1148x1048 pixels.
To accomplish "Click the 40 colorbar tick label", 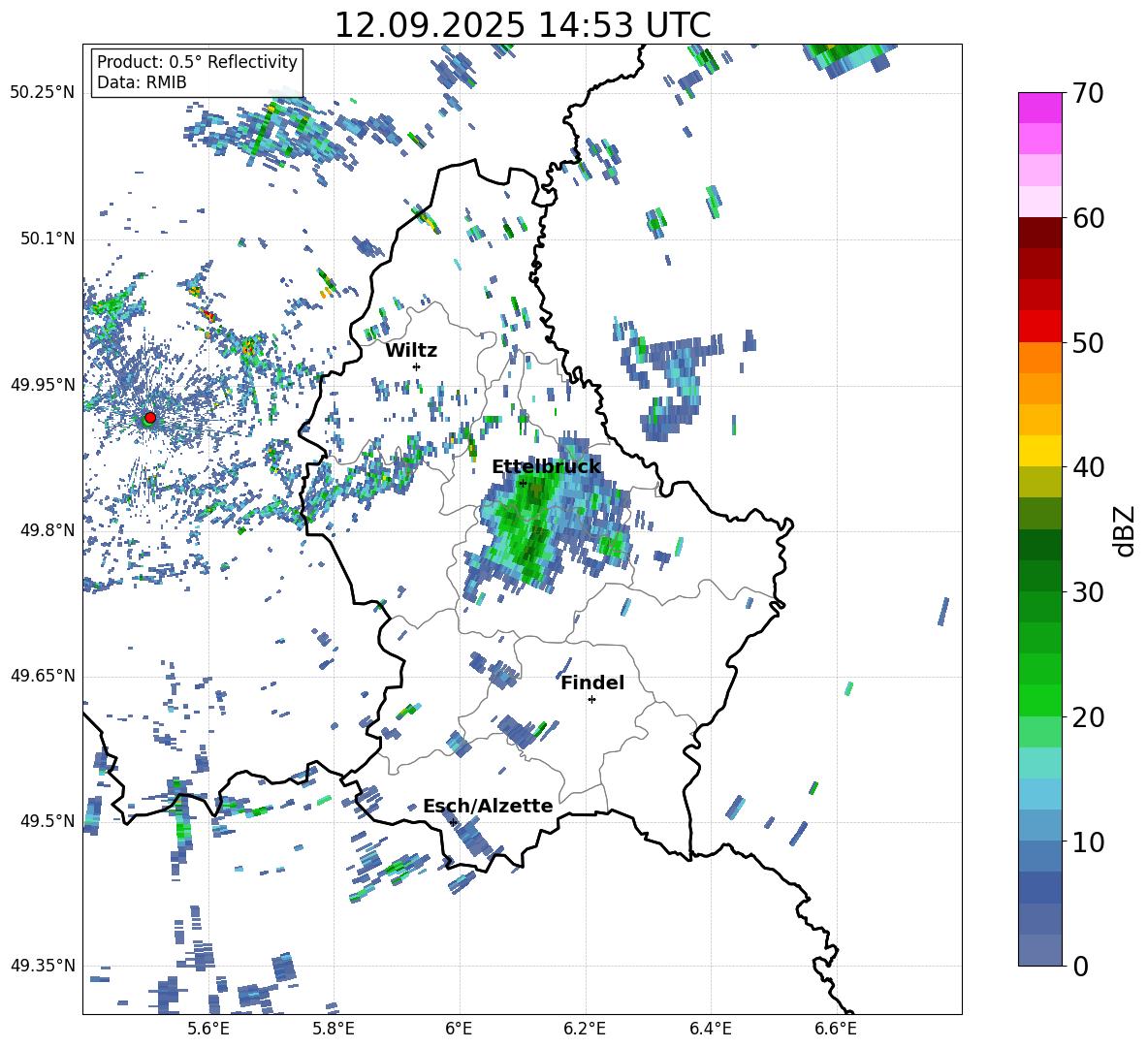I will pyautogui.click(x=1088, y=467).
